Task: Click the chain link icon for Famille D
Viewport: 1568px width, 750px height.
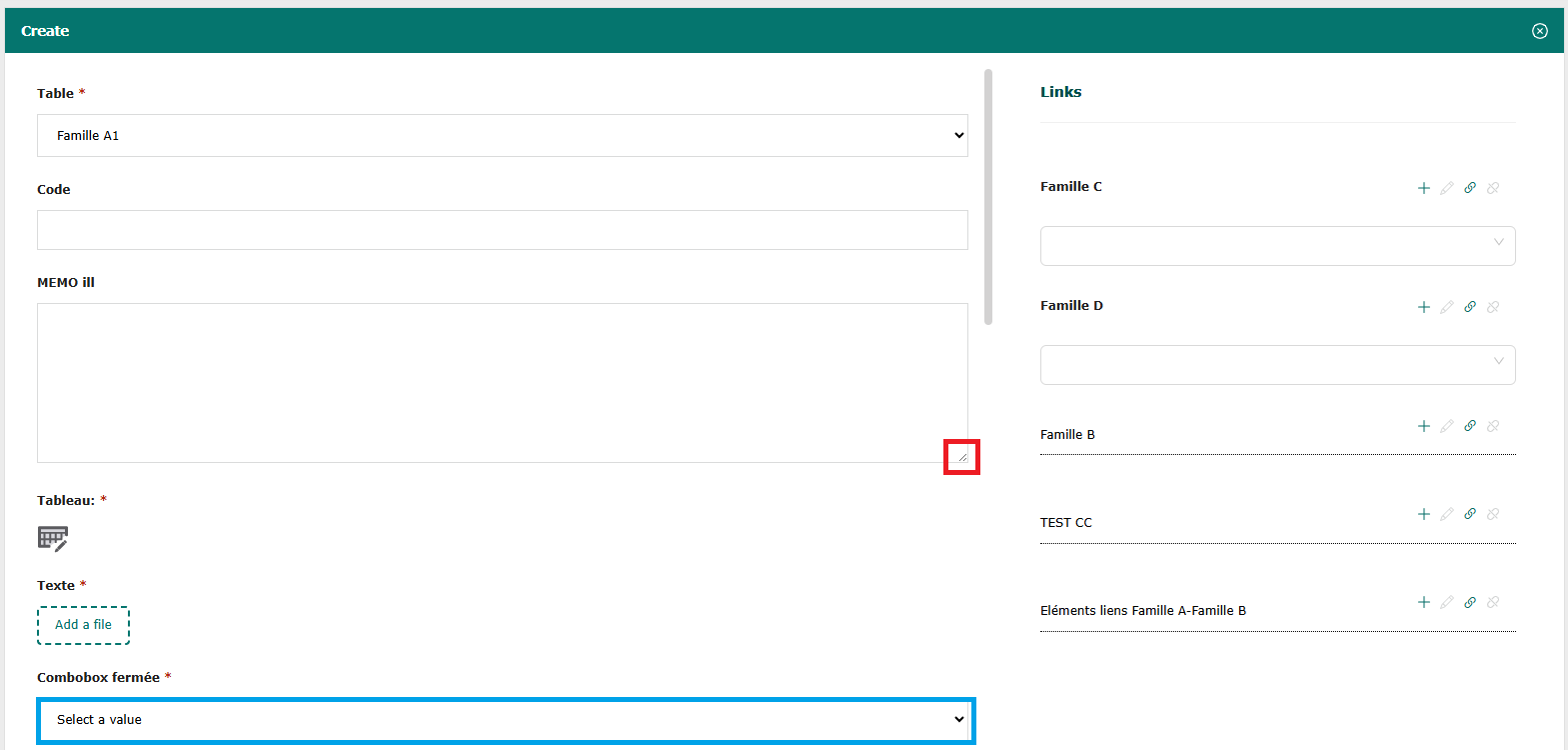Action: (1470, 307)
